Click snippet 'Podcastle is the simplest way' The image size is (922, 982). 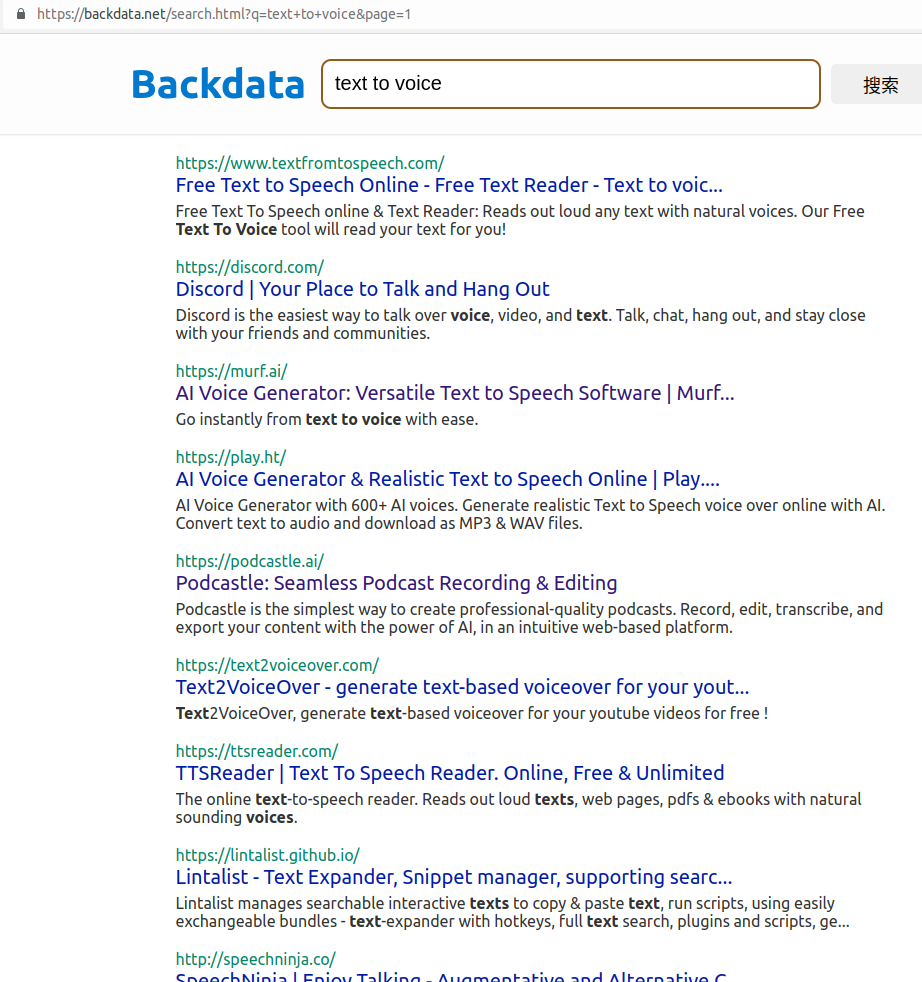(x=529, y=618)
